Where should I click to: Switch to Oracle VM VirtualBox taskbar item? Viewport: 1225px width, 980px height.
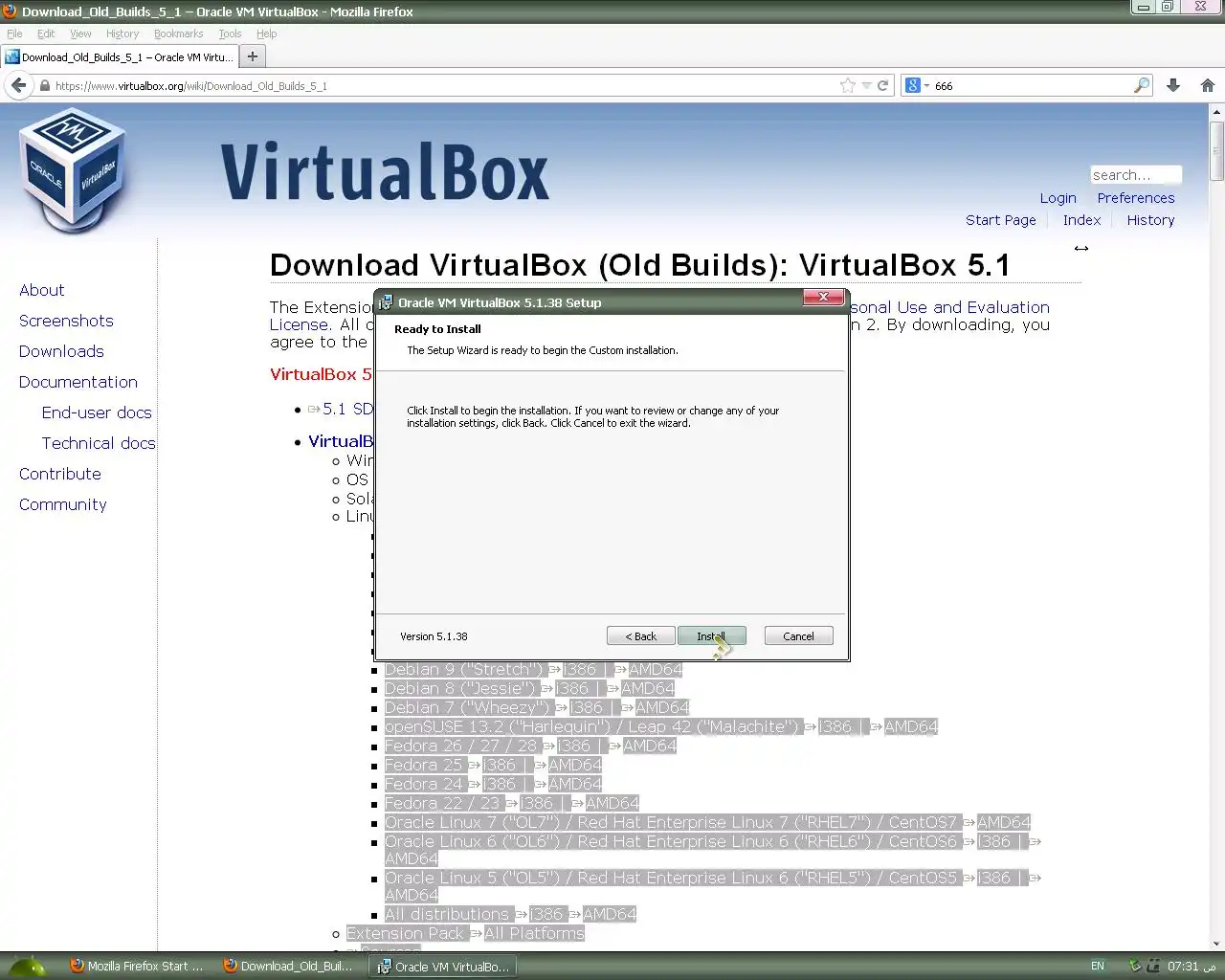point(444,967)
